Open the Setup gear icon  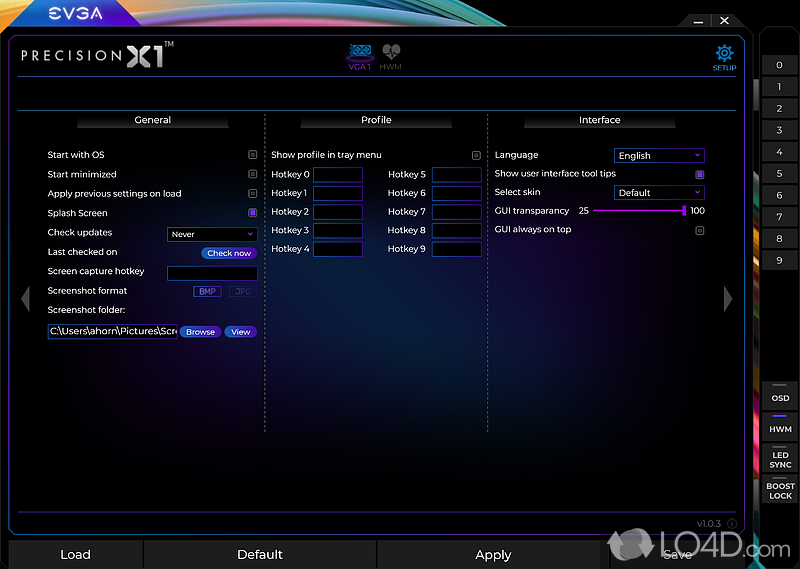(x=724, y=55)
